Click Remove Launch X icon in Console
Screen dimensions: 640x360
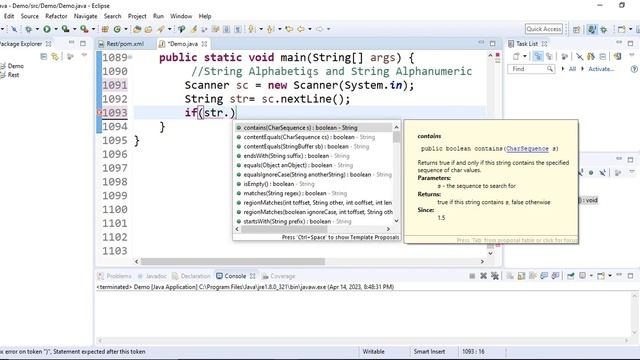(x=483, y=276)
